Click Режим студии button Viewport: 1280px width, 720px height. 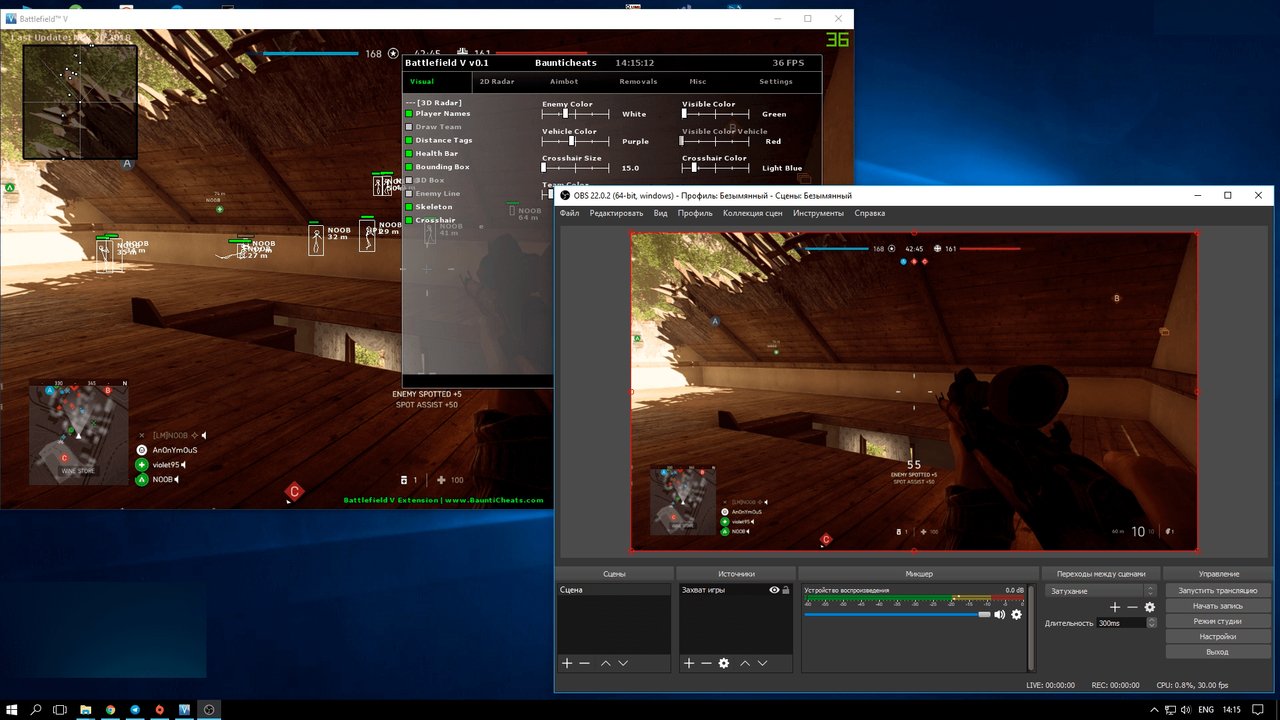tap(1217, 621)
